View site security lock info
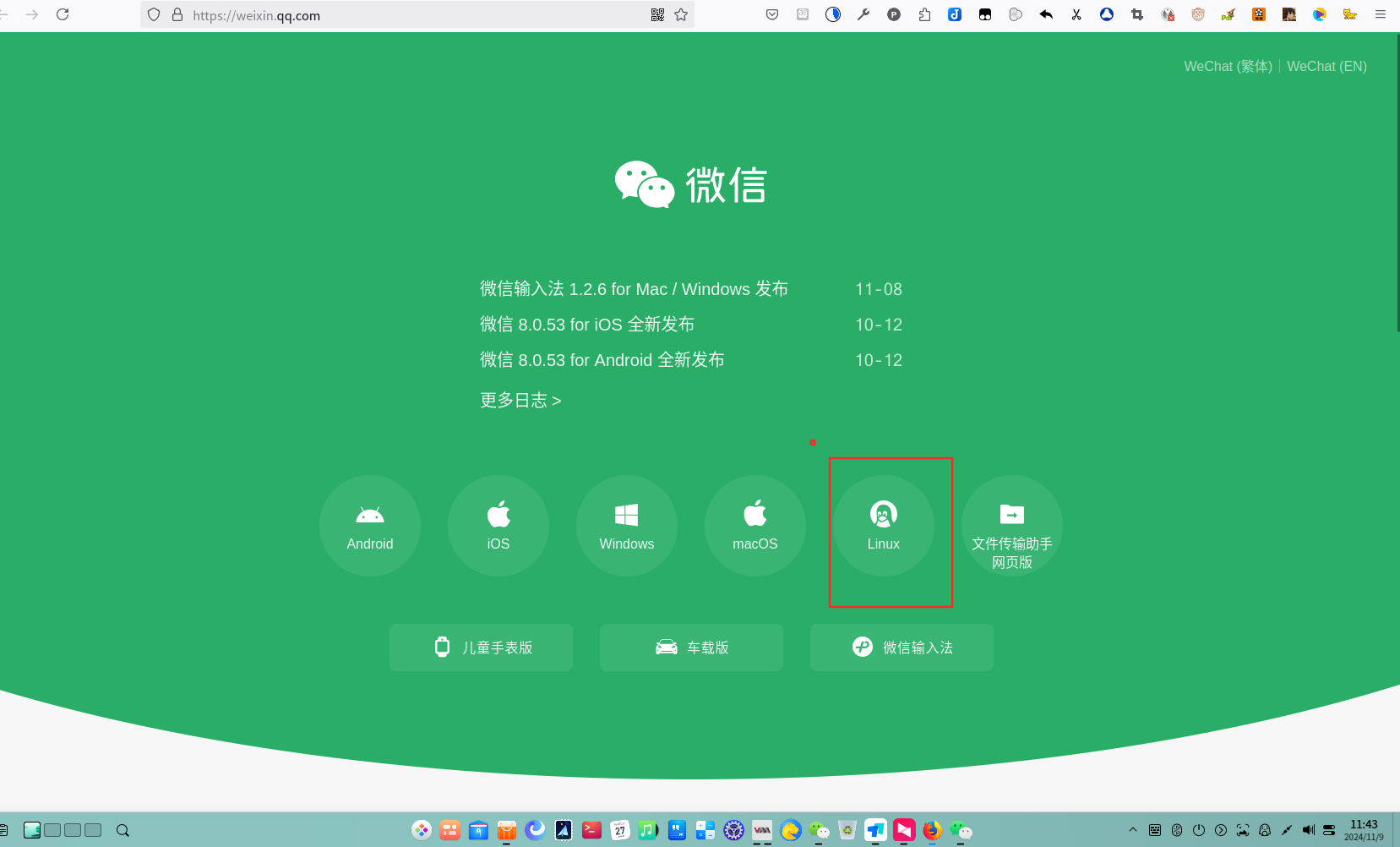The image size is (1400, 847). tap(177, 14)
